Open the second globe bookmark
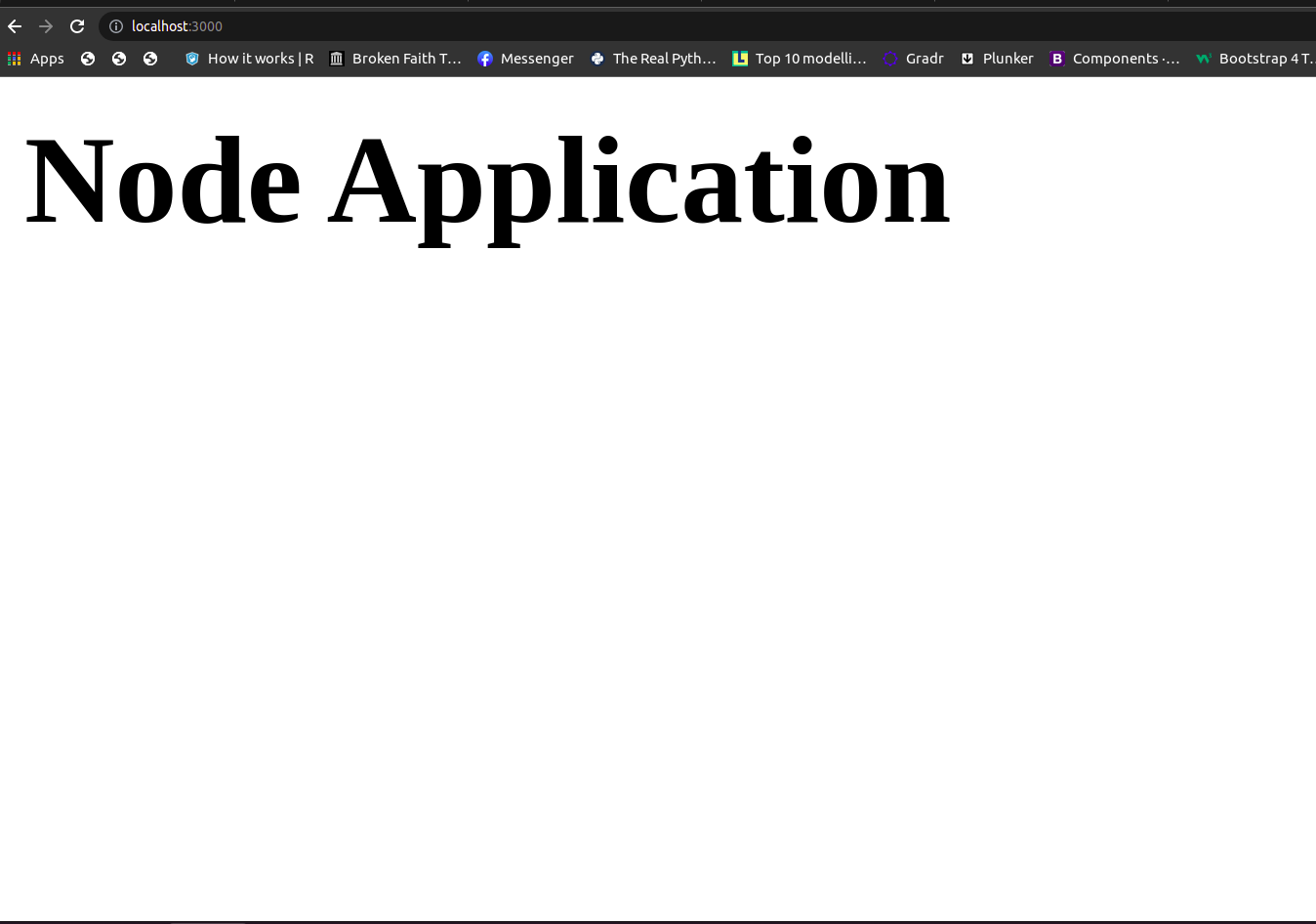The height and width of the screenshot is (924, 1316). [119, 59]
